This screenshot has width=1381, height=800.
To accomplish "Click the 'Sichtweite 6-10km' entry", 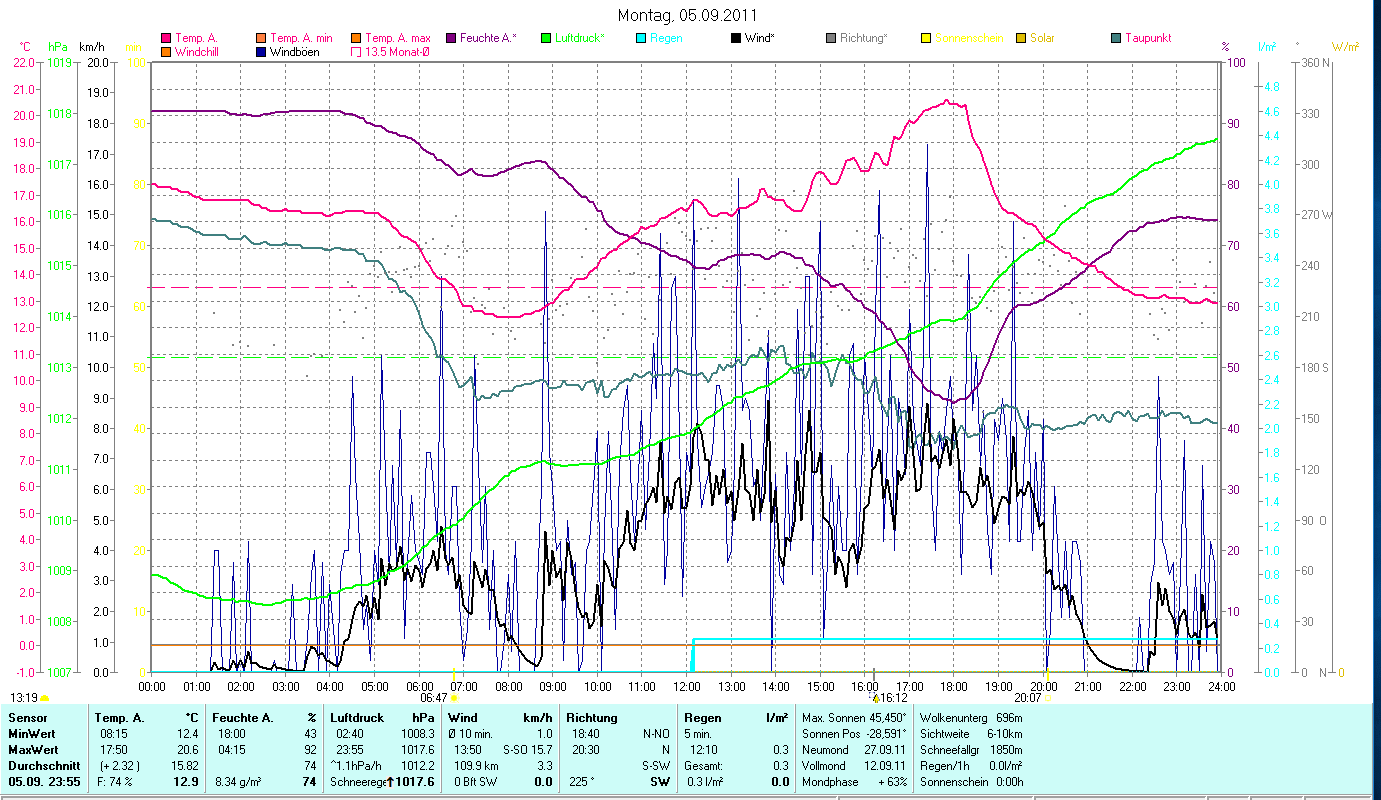I will pos(970,733).
